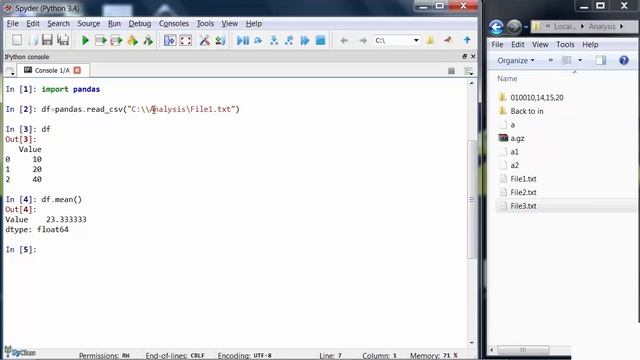Screen dimensions: 640x360
Task: Open the Help menu in Spyder
Action: coord(253,24)
